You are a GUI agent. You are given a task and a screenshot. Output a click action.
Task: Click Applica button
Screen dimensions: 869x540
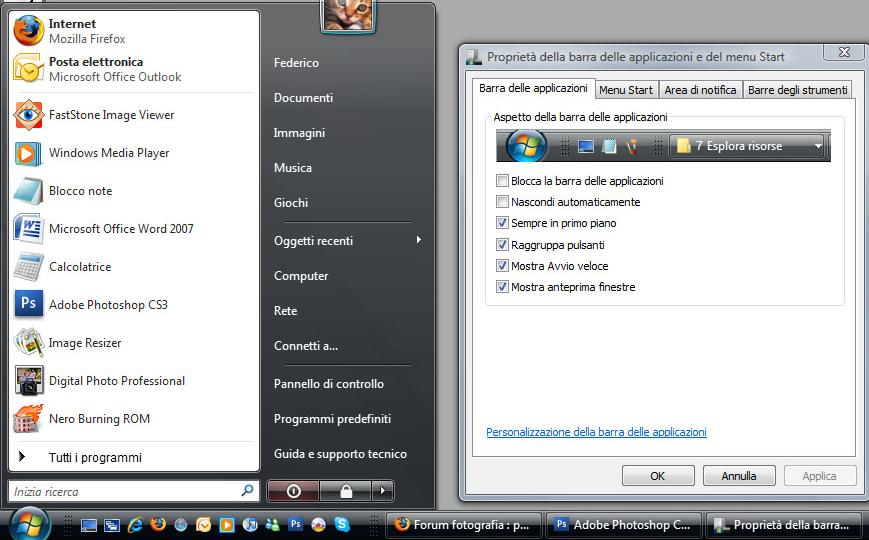[x=819, y=476]
